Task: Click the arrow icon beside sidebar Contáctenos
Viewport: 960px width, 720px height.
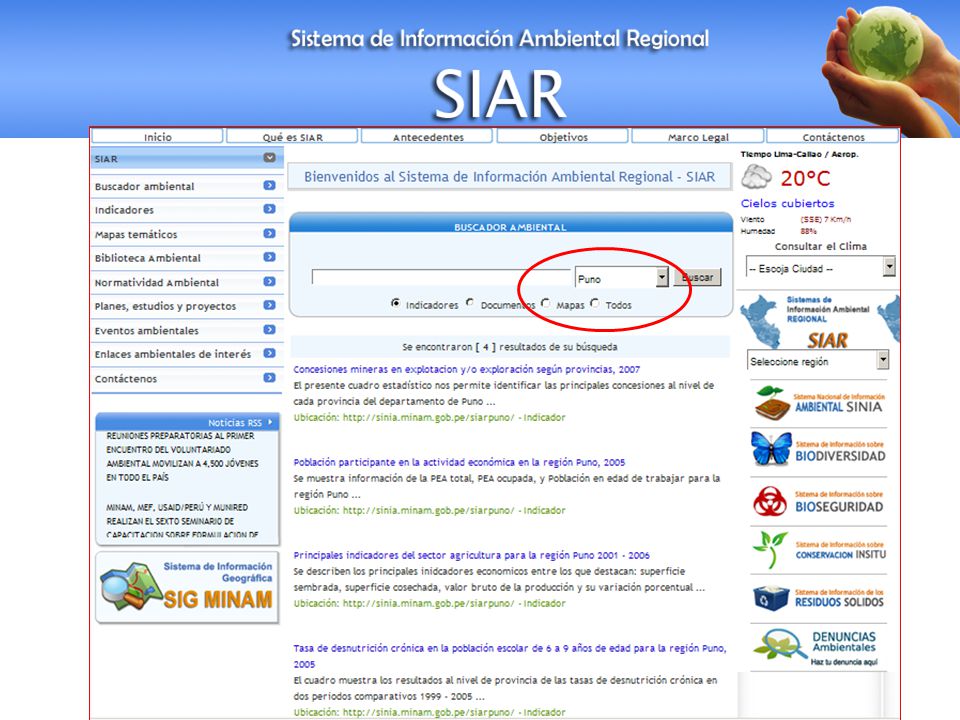Action: 269,378
